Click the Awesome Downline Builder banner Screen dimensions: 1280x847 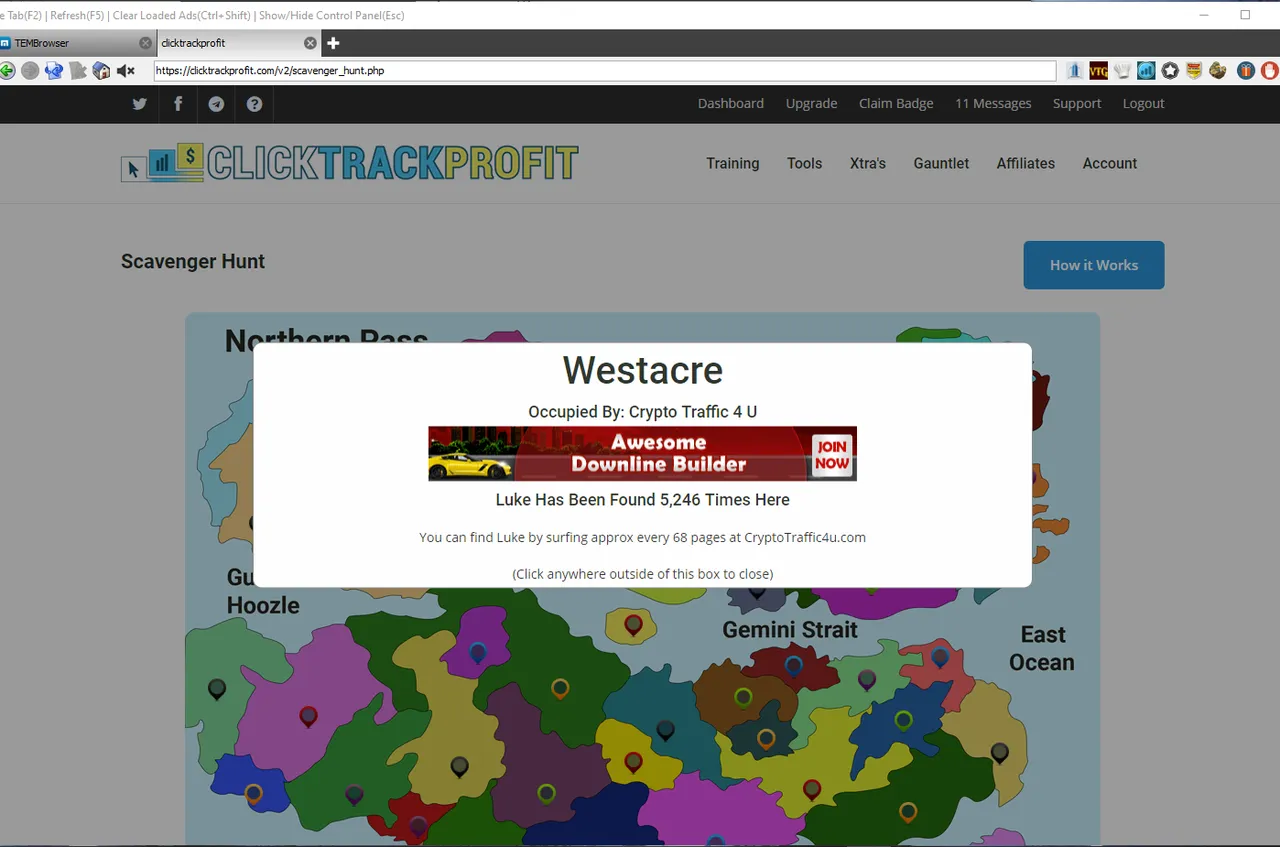click(642, 454)
